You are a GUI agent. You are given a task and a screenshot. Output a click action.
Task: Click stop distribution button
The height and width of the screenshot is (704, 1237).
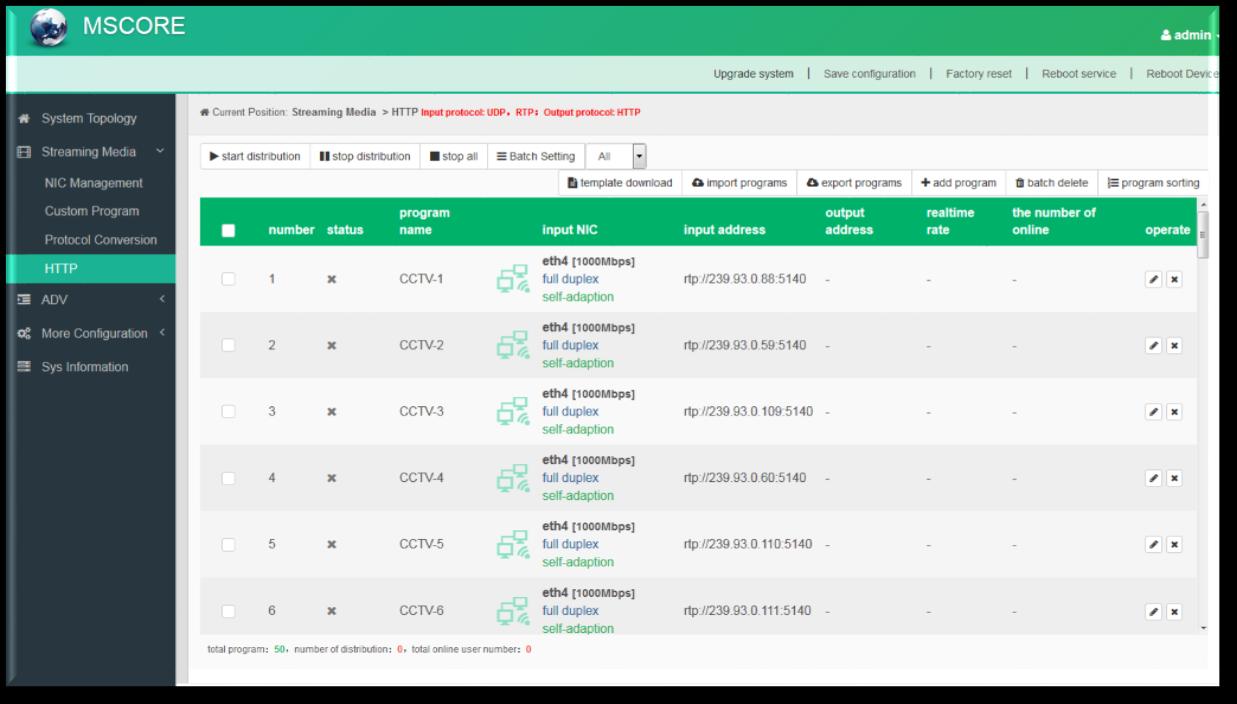click(365, 157)
